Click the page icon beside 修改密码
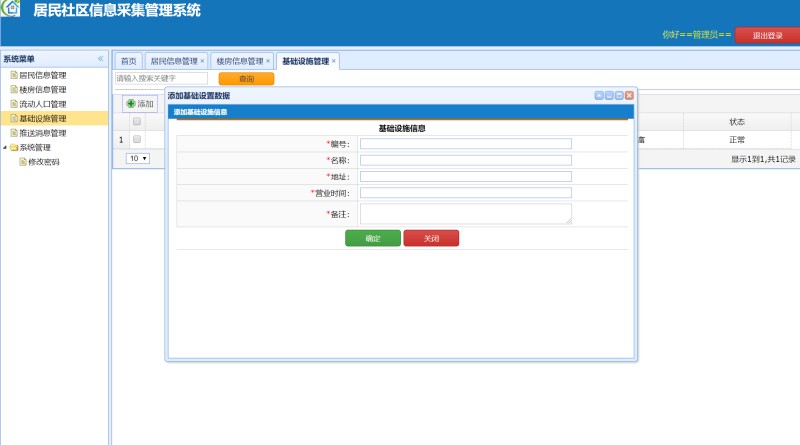Viewport: 800px width, 445px height. click(23, 162)
